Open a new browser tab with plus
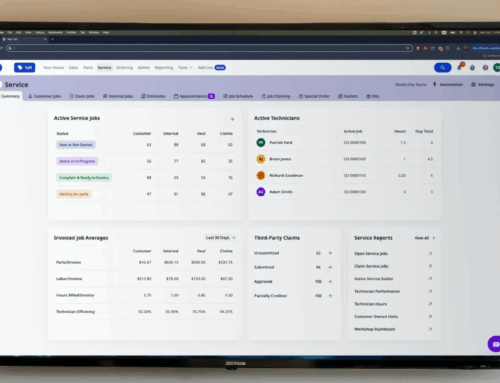Screen dimensions: 500x383 [x=52, y=39]
